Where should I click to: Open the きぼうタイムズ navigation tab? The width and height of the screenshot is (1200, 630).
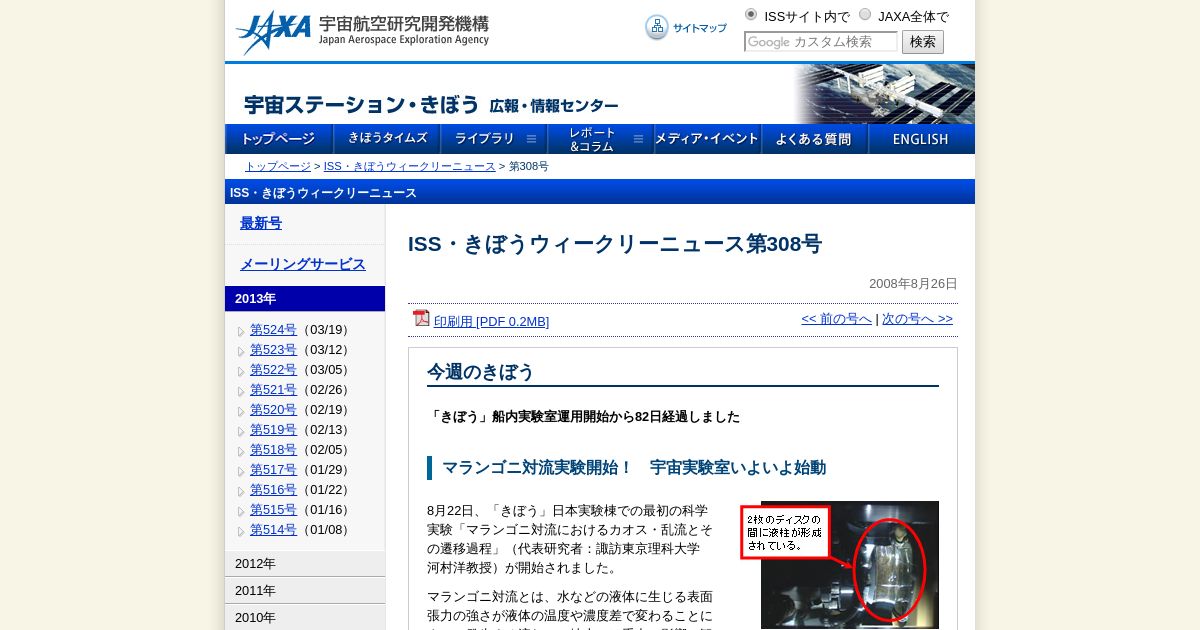click(387, 139)
